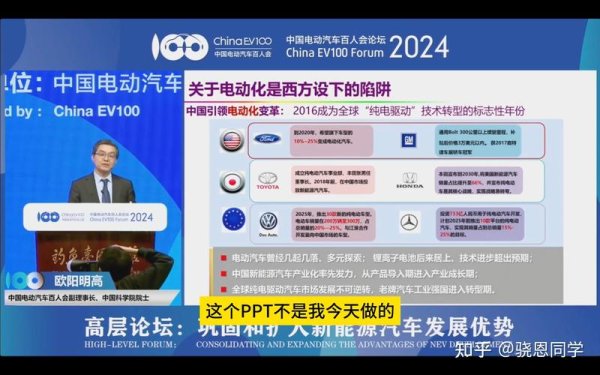The image size is (600, 375).
Task: Click the text box beside Mercedes-Benz logo
Action: (x=480, y=224)
